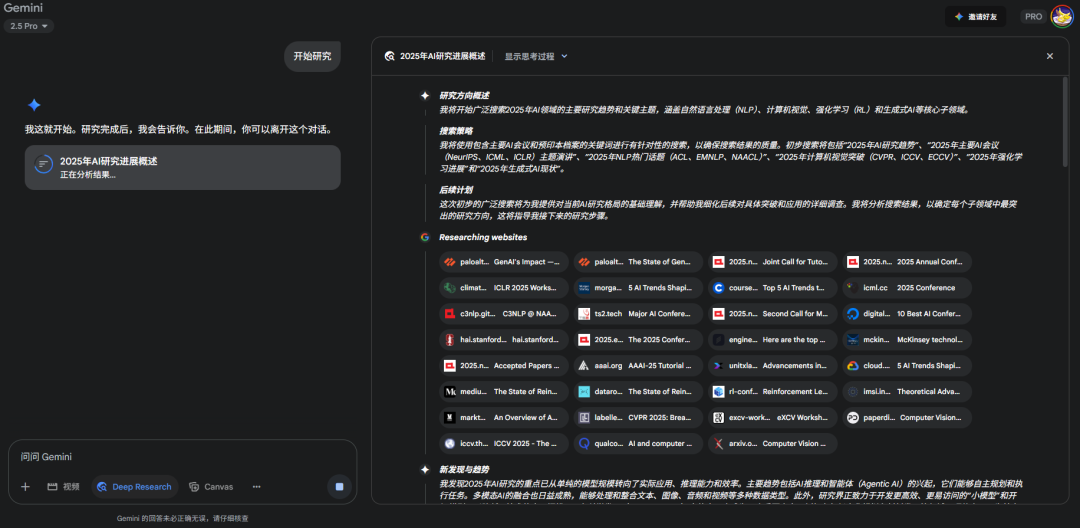The width and height of the screenshot is (1080, 528).
Task: Open the labellerr CVPR 2025 source chip
Action: pos(638,417)
